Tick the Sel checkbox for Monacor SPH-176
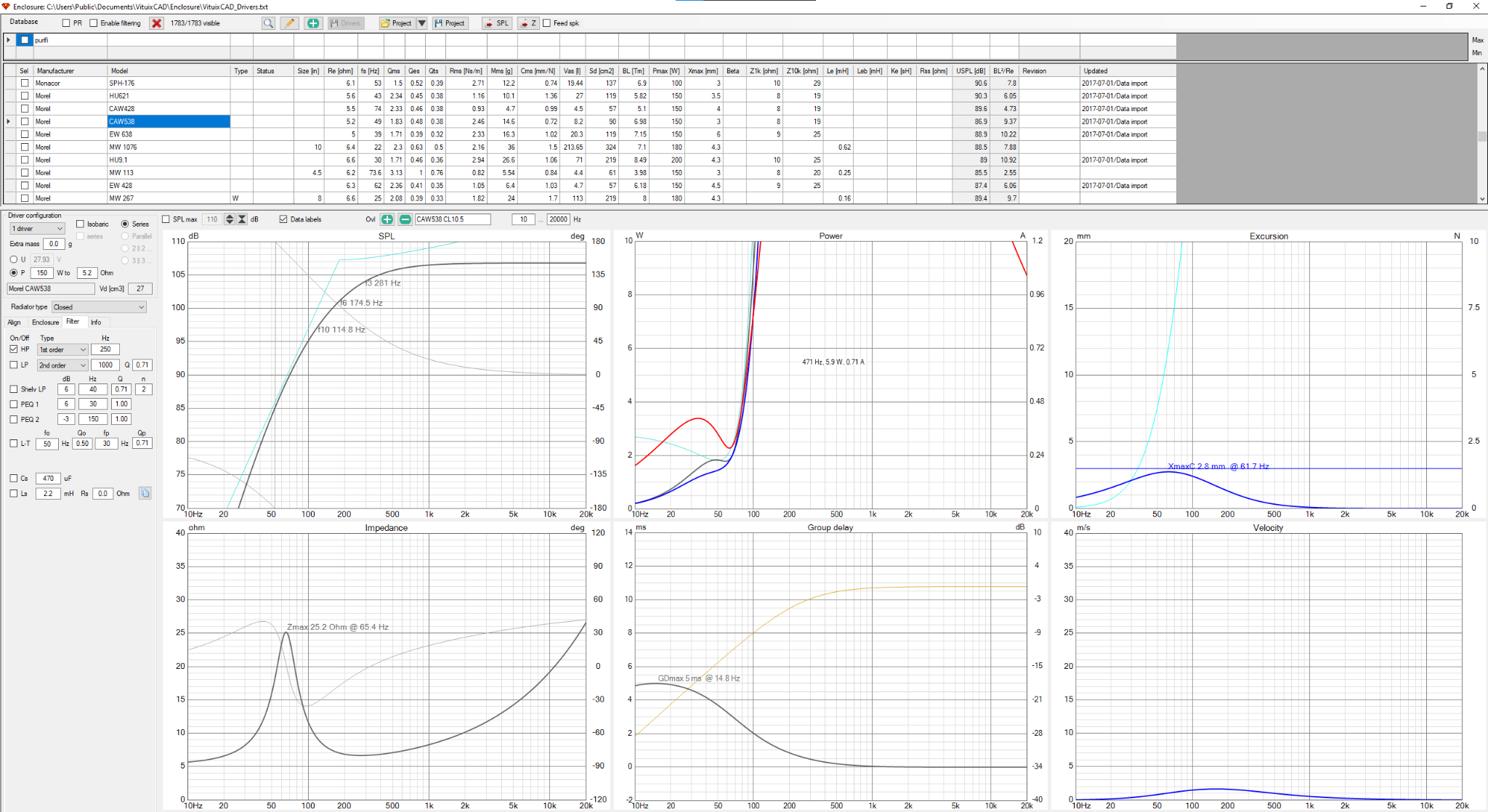Screen dimensions: 1488x812 [x=25, y=84]
